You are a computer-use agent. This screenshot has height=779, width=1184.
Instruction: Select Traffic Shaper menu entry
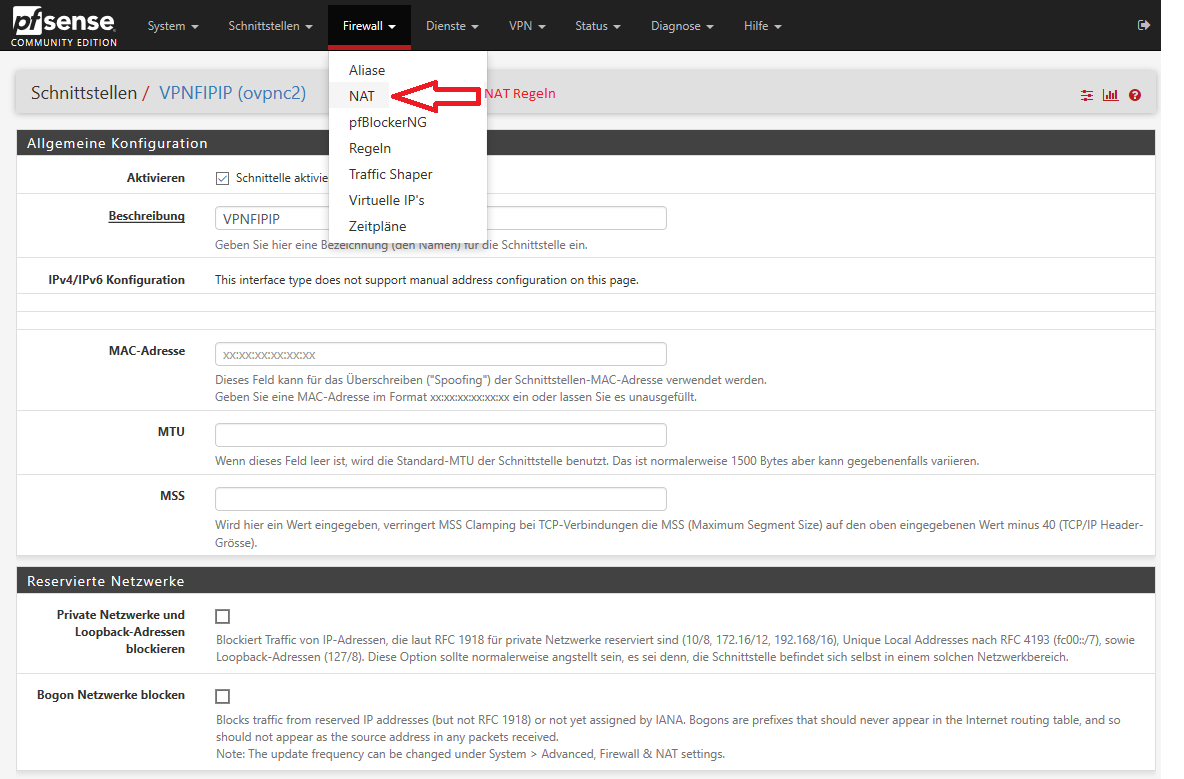tap(390, 174)
